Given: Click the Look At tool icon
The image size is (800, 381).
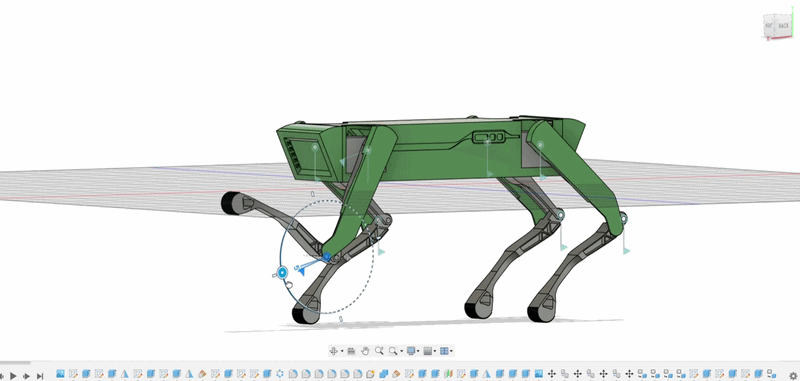Looking at the screenshot, I should pyautogui.click(x=351, y=350).
